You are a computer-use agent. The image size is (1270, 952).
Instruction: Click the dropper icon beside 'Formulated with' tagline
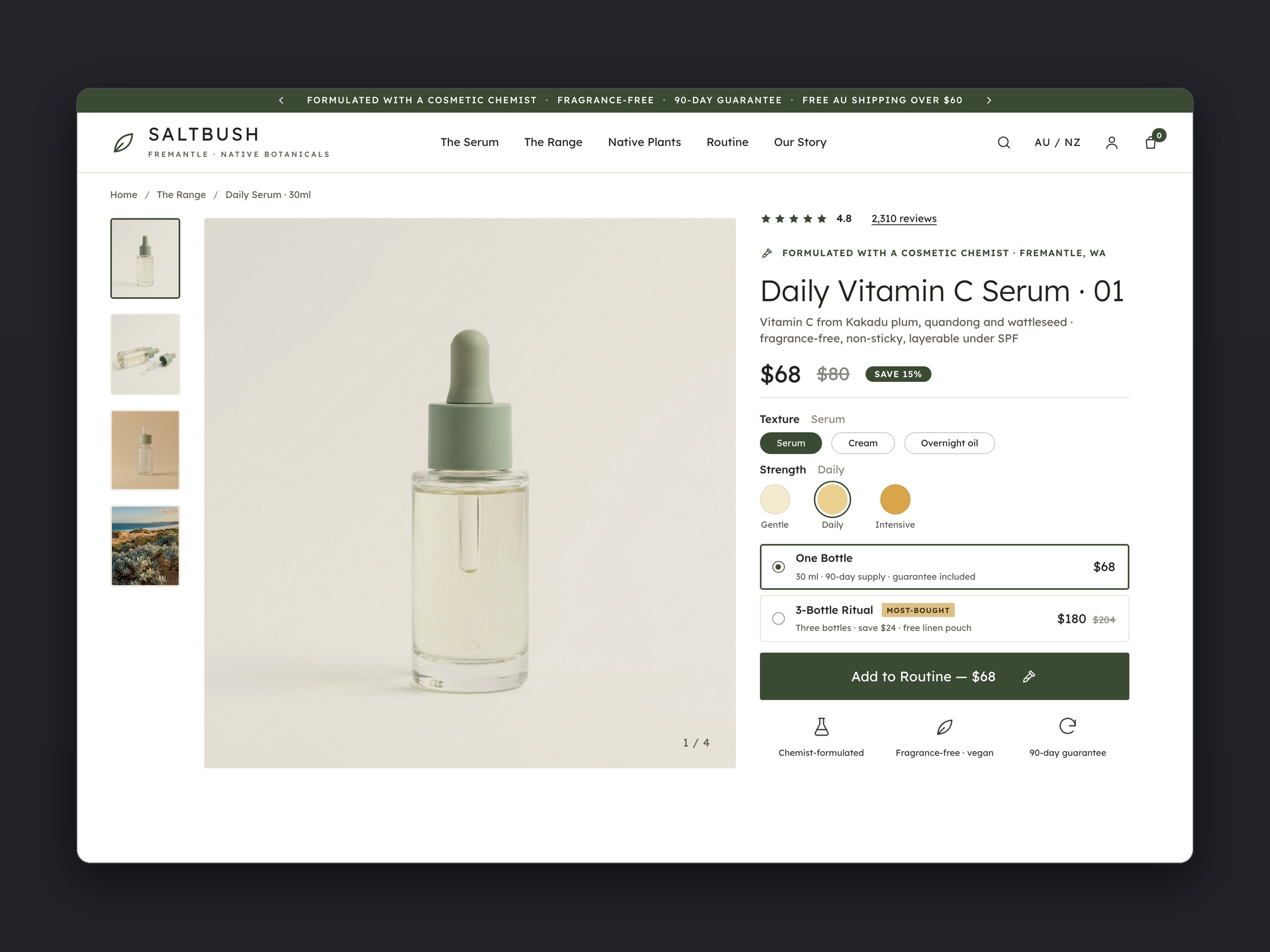click(x=766, y=253)
